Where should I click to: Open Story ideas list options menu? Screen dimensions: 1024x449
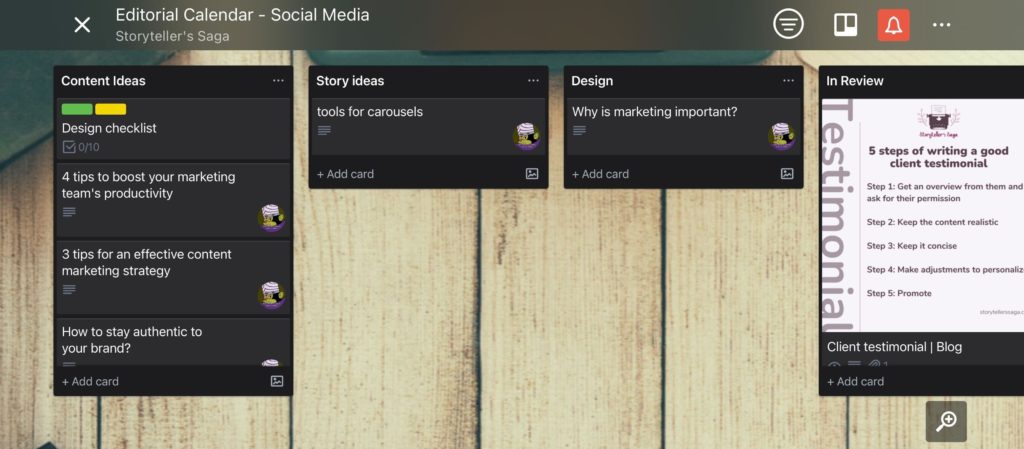pos(533,81)
